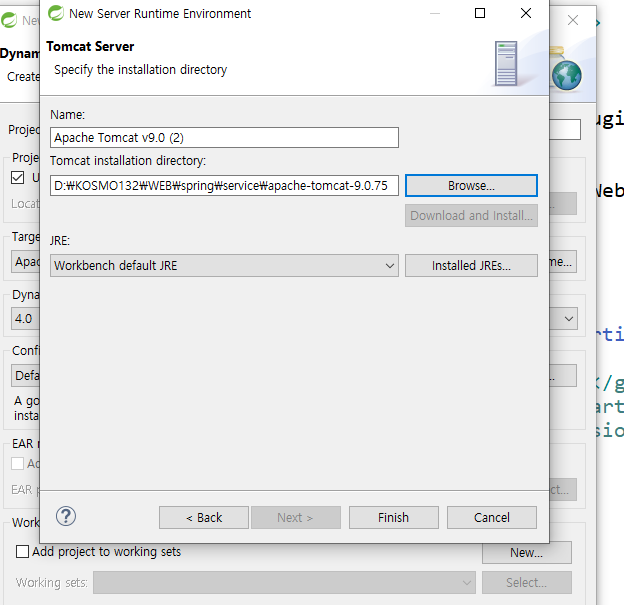This screenshot has width=624, height=605.
Task: Click the Cancel button
Action: [x=492, y=517]
